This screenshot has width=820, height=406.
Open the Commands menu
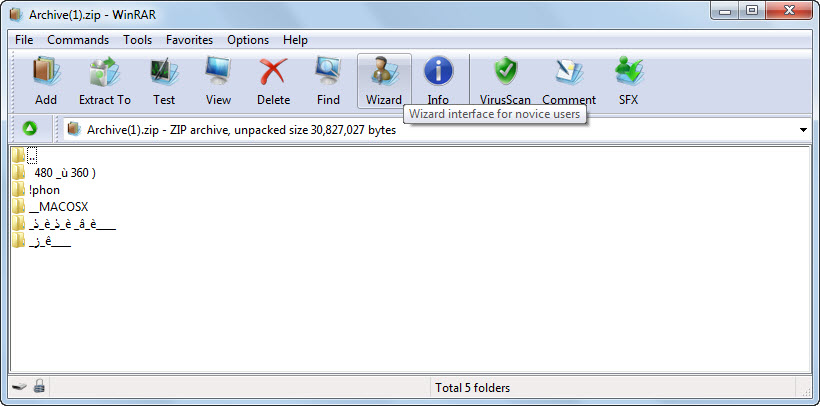coord(78,40)
